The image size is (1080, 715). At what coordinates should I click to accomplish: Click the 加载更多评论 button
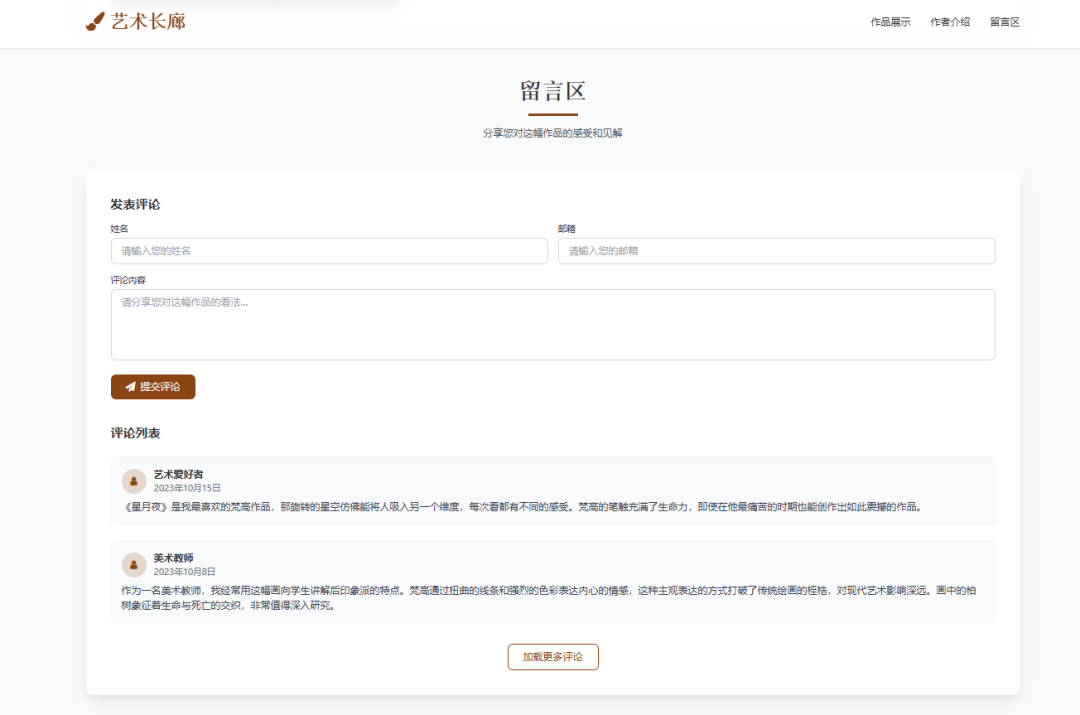click(552, 657)
